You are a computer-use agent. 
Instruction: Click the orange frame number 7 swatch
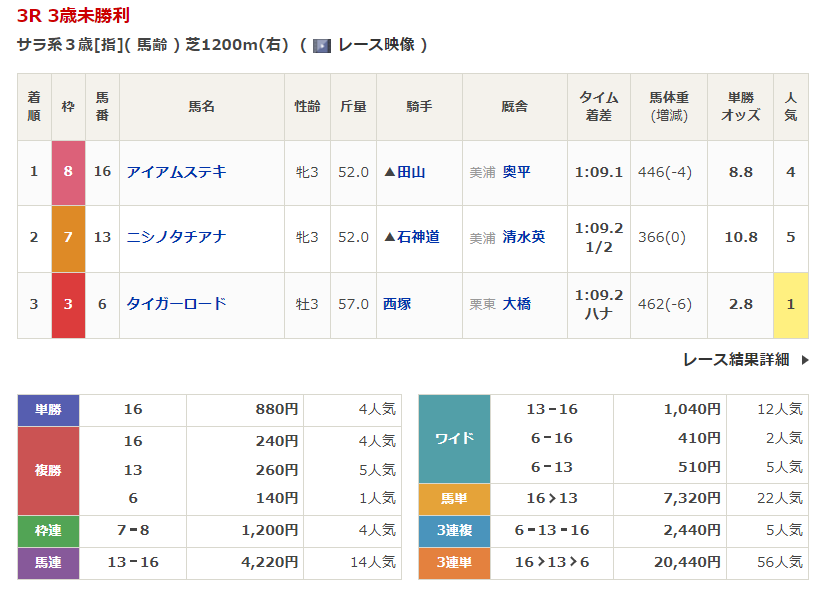(68, 237)
